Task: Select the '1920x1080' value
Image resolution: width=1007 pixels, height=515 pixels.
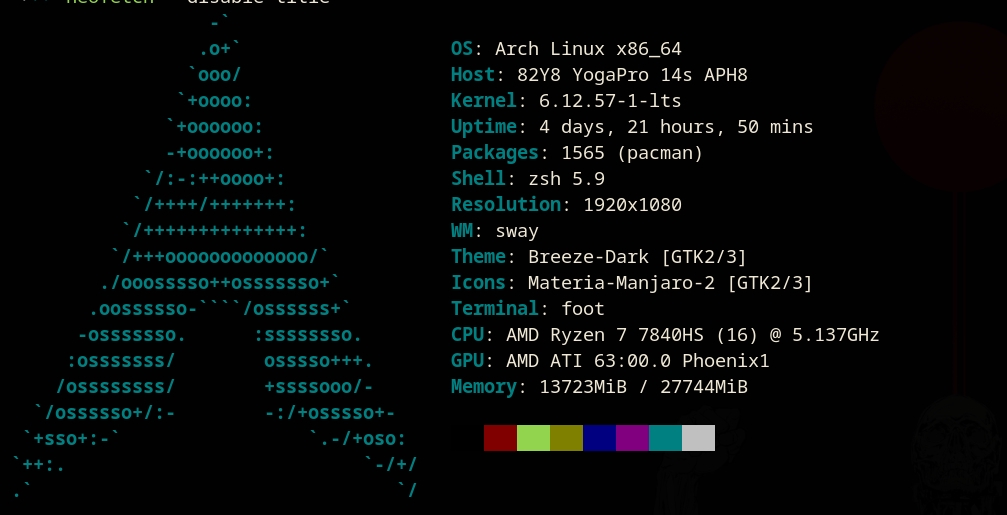Action: point(633,205)
